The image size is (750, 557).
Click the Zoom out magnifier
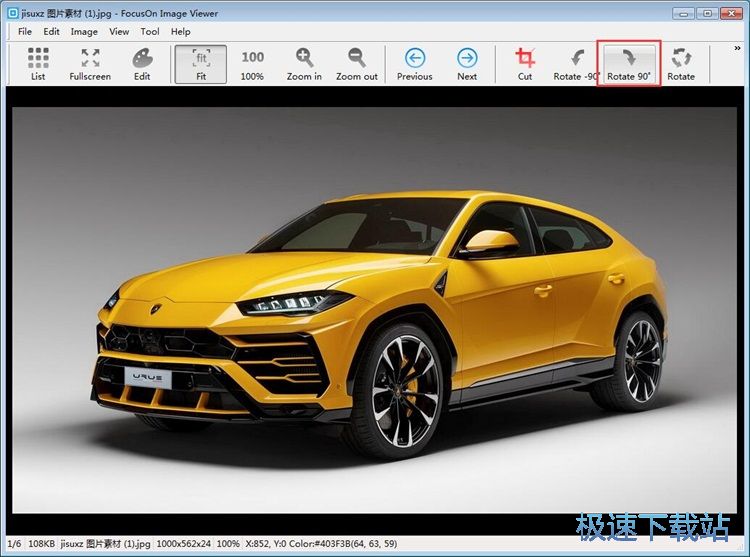[x=356, y=64]
